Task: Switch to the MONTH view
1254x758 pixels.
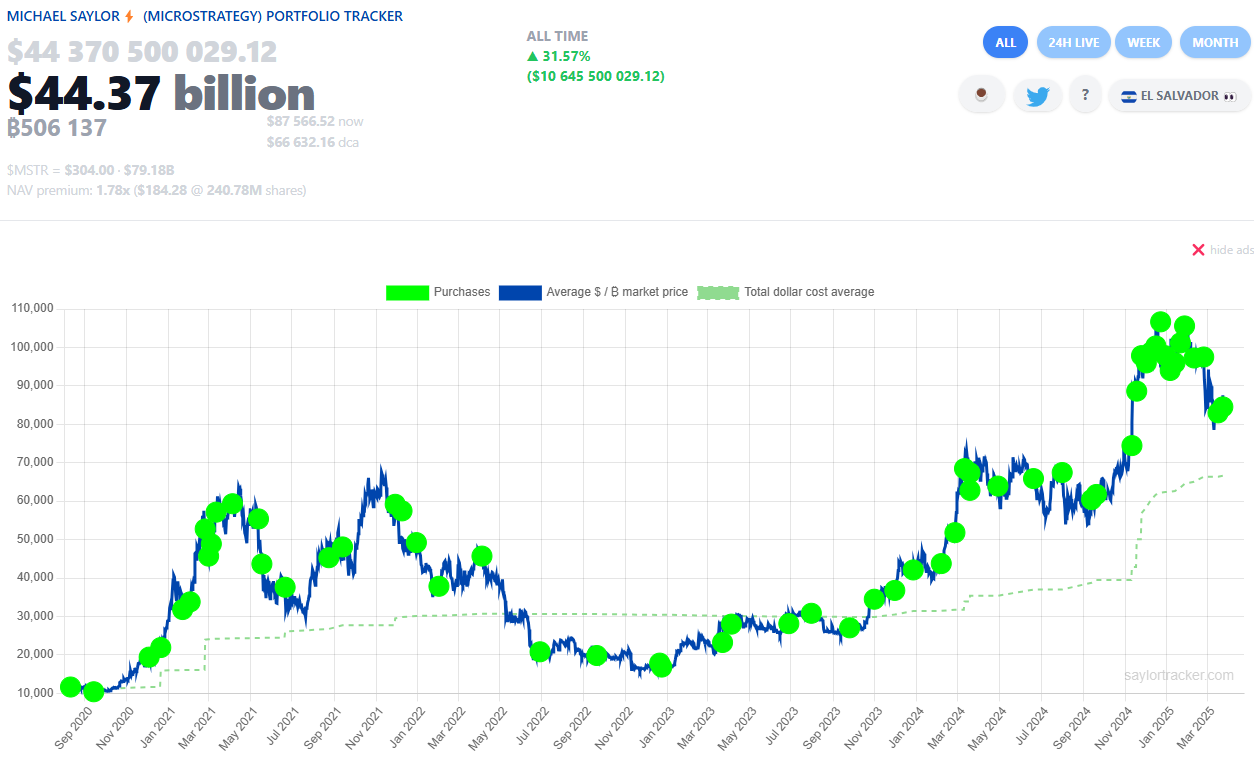Action: (x=1215, y=42)
